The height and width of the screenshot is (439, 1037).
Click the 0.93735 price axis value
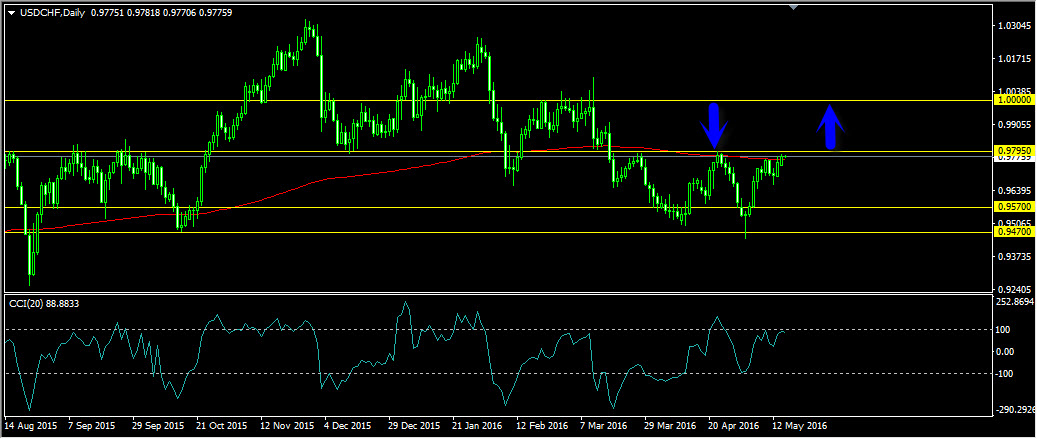(x=1015, y=256)
